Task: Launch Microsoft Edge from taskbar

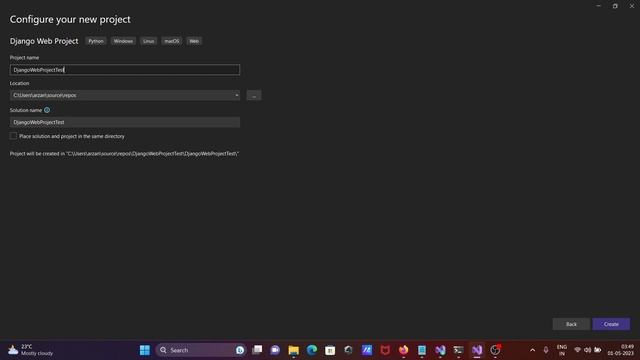Action: [312, 350]
